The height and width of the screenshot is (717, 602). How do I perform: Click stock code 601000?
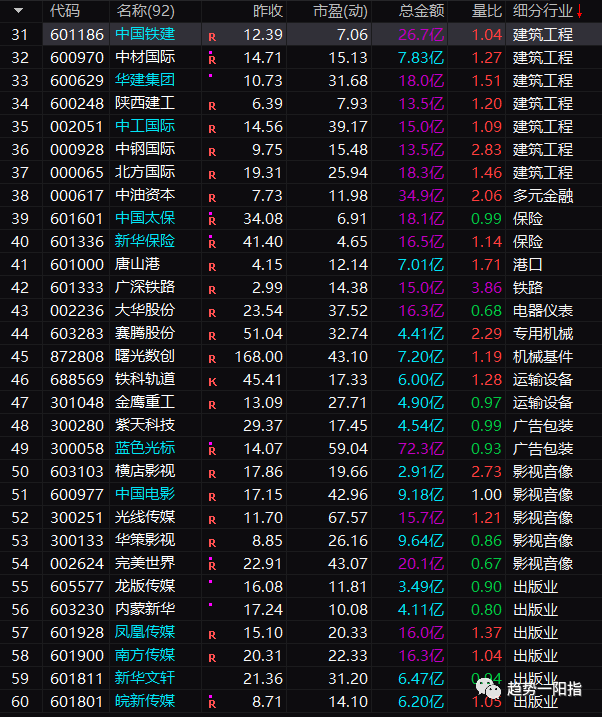[77, 264]
